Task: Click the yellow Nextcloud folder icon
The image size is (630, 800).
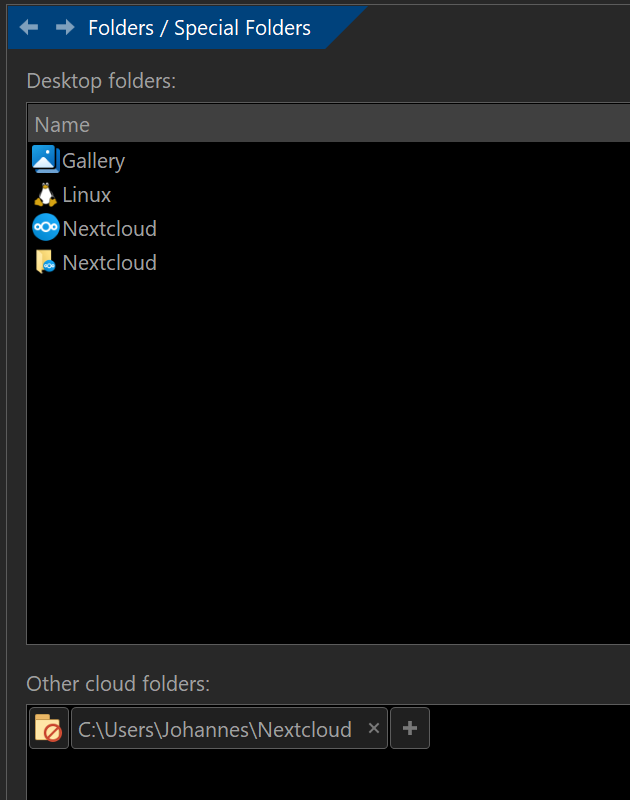Action: (45, 263)
